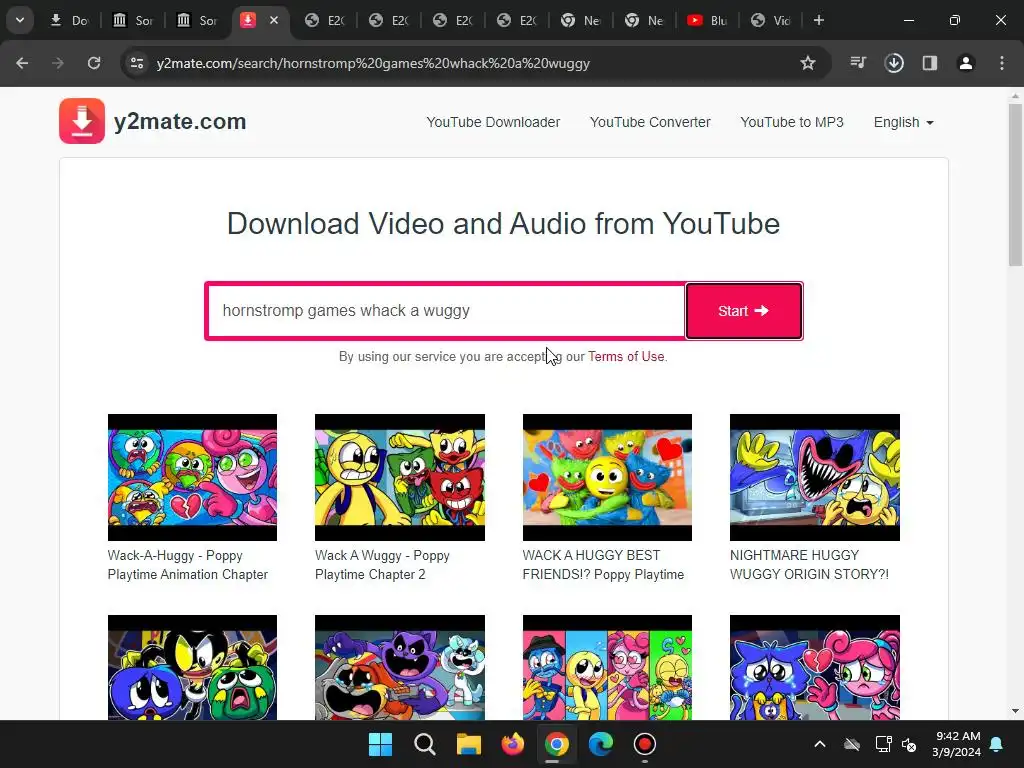Open second-row thumbnail with purple cat character
The width and height of the screenshot is (1024, 768).
click(x=400, y=667)
